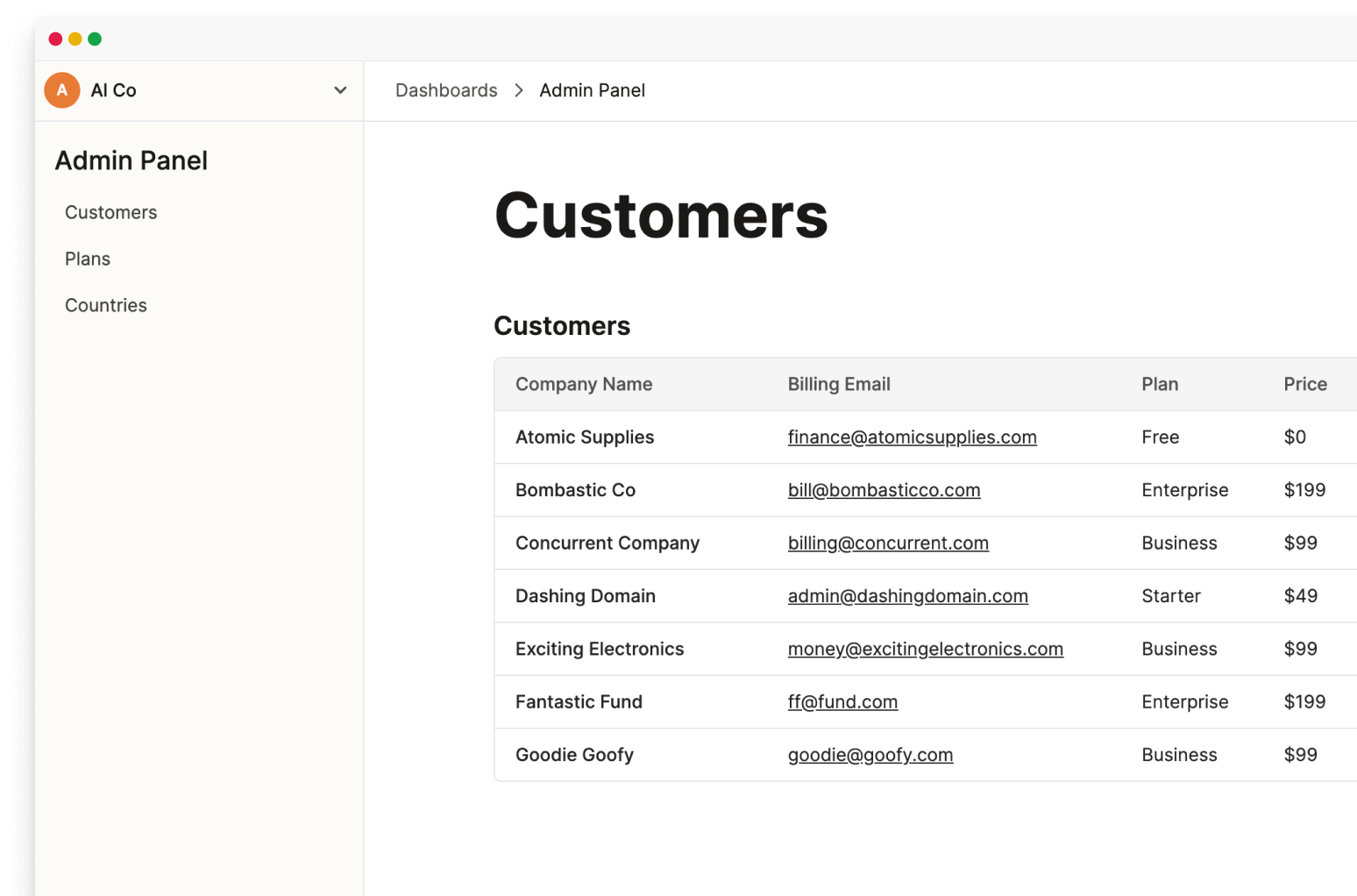Select the Atomic Supplies company cell
The height and width of the screenshot is (896, 1357).
click(585, 437)
